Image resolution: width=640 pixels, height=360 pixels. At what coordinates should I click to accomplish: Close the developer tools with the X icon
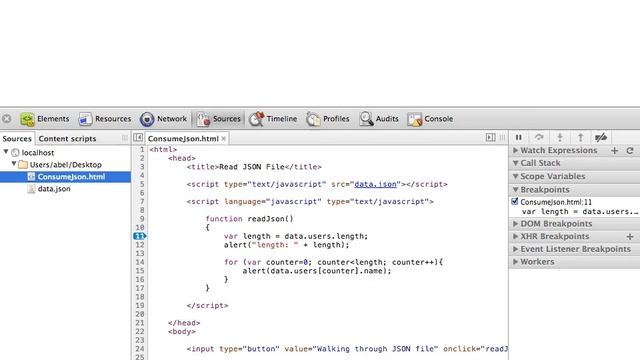point(7,119)
